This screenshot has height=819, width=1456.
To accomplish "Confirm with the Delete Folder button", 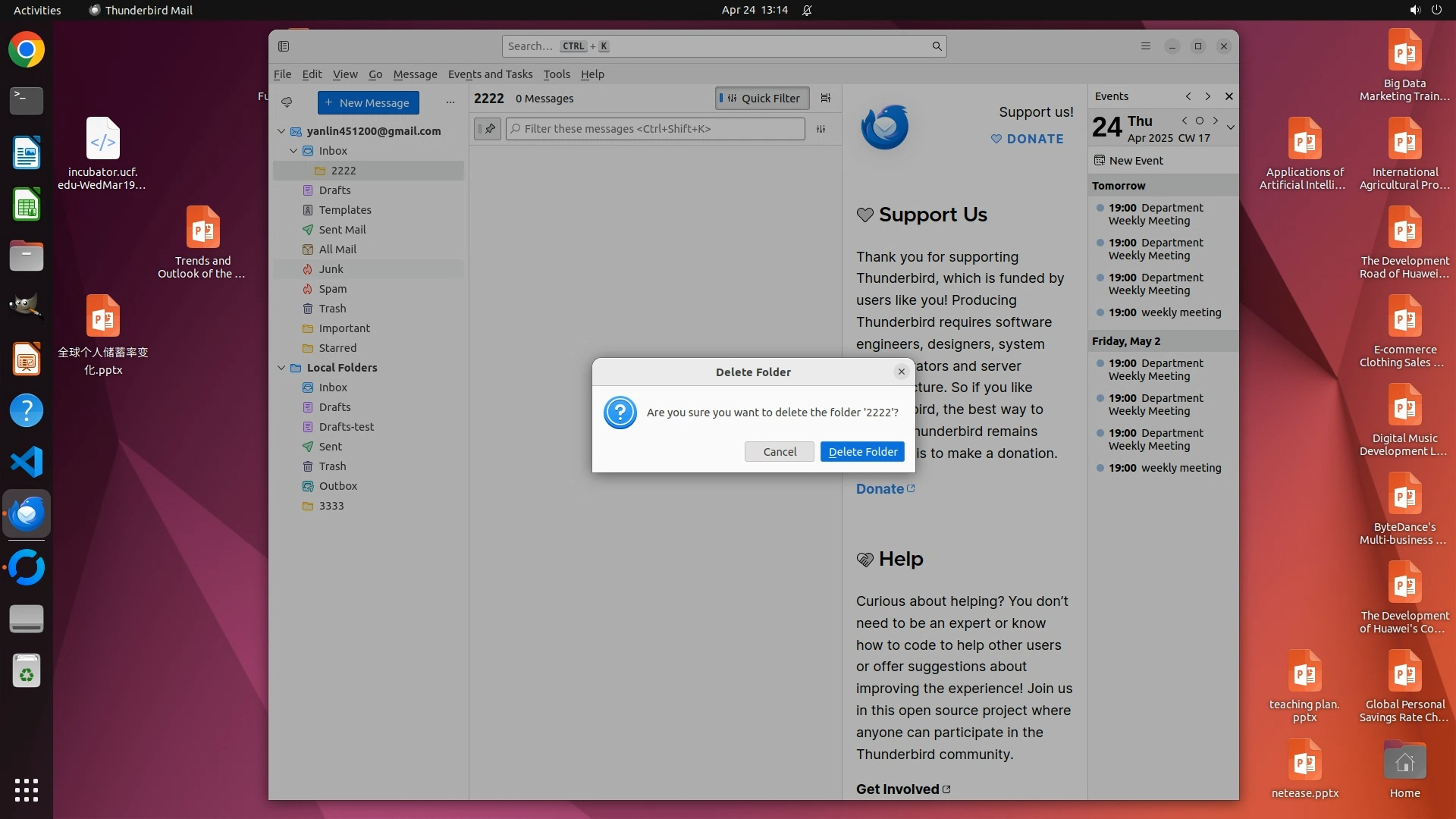I will point(862,452).
